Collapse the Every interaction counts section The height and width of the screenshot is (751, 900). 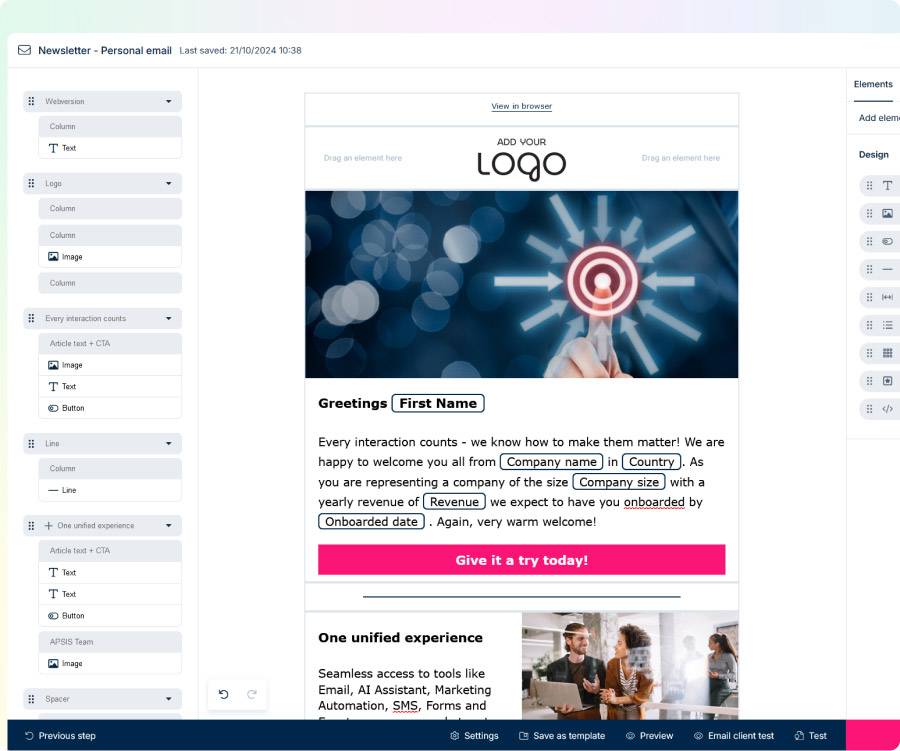point(168,319)
